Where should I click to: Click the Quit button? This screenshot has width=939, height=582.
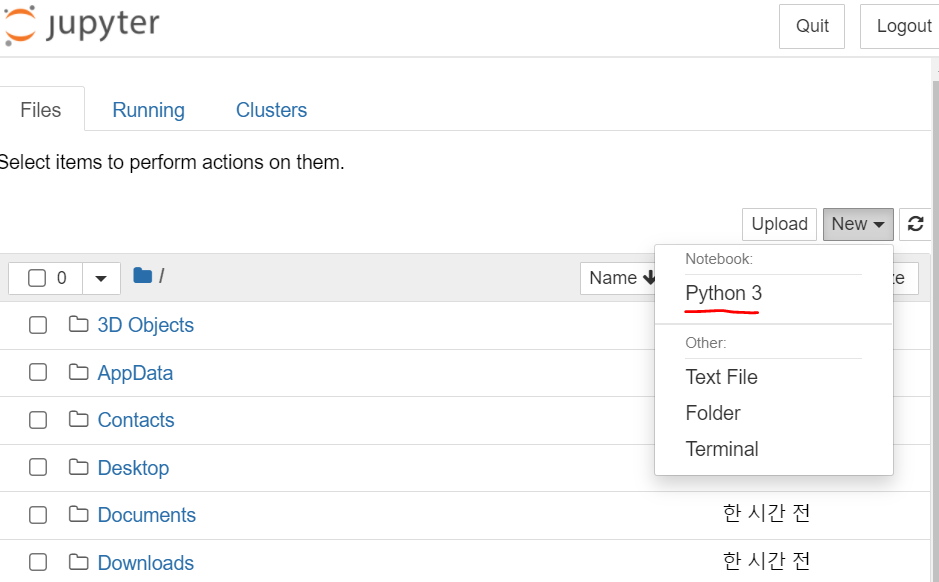[x=812, y=26]
